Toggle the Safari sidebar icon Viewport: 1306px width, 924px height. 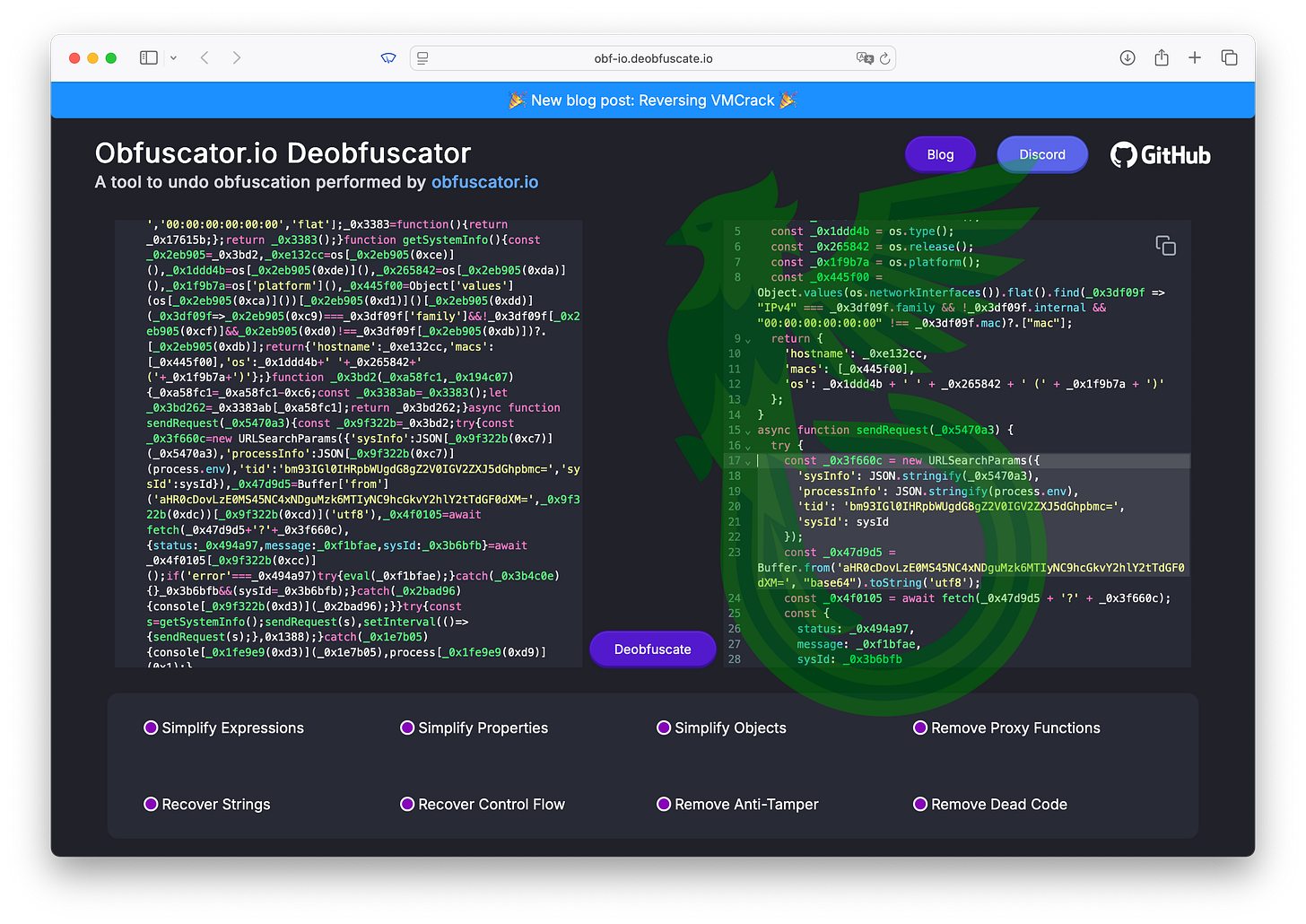(149, 58)
